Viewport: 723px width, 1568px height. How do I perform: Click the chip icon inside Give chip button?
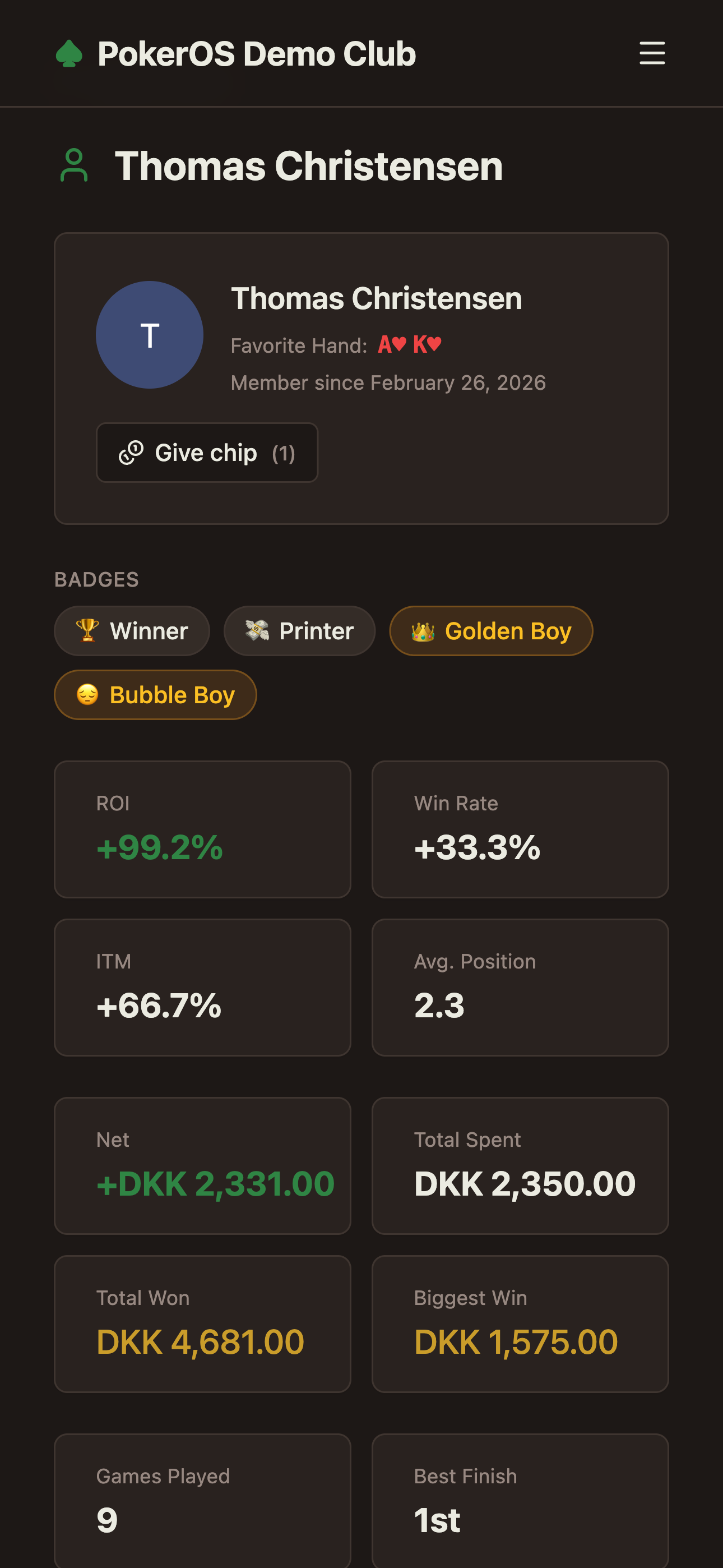(x=131, y=452)
